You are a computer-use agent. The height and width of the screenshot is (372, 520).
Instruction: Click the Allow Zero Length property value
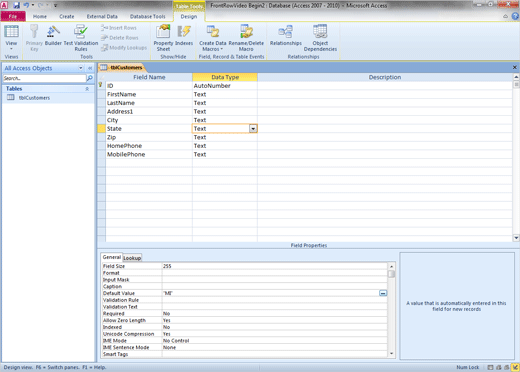275,320
